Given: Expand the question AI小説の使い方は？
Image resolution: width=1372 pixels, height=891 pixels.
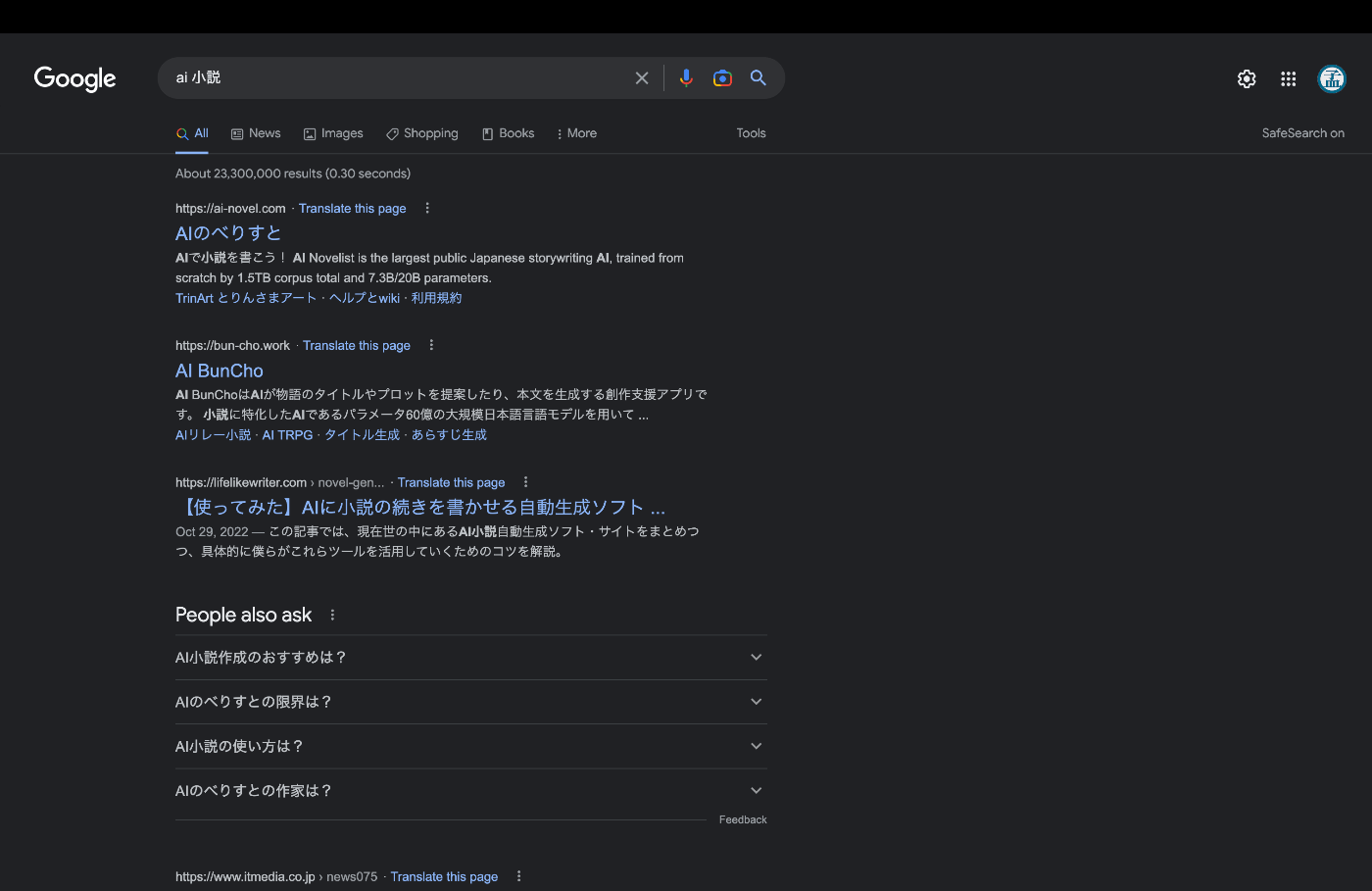Looking at the screenshot, I should click(470, 746).
